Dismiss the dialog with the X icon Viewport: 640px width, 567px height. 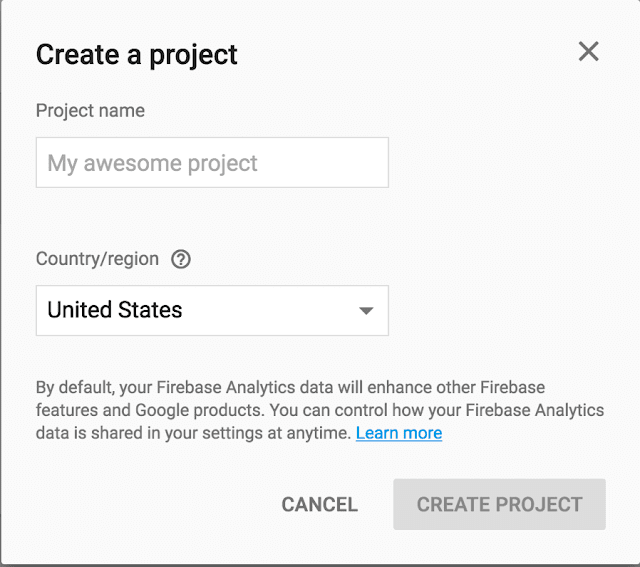coord(588,51)
